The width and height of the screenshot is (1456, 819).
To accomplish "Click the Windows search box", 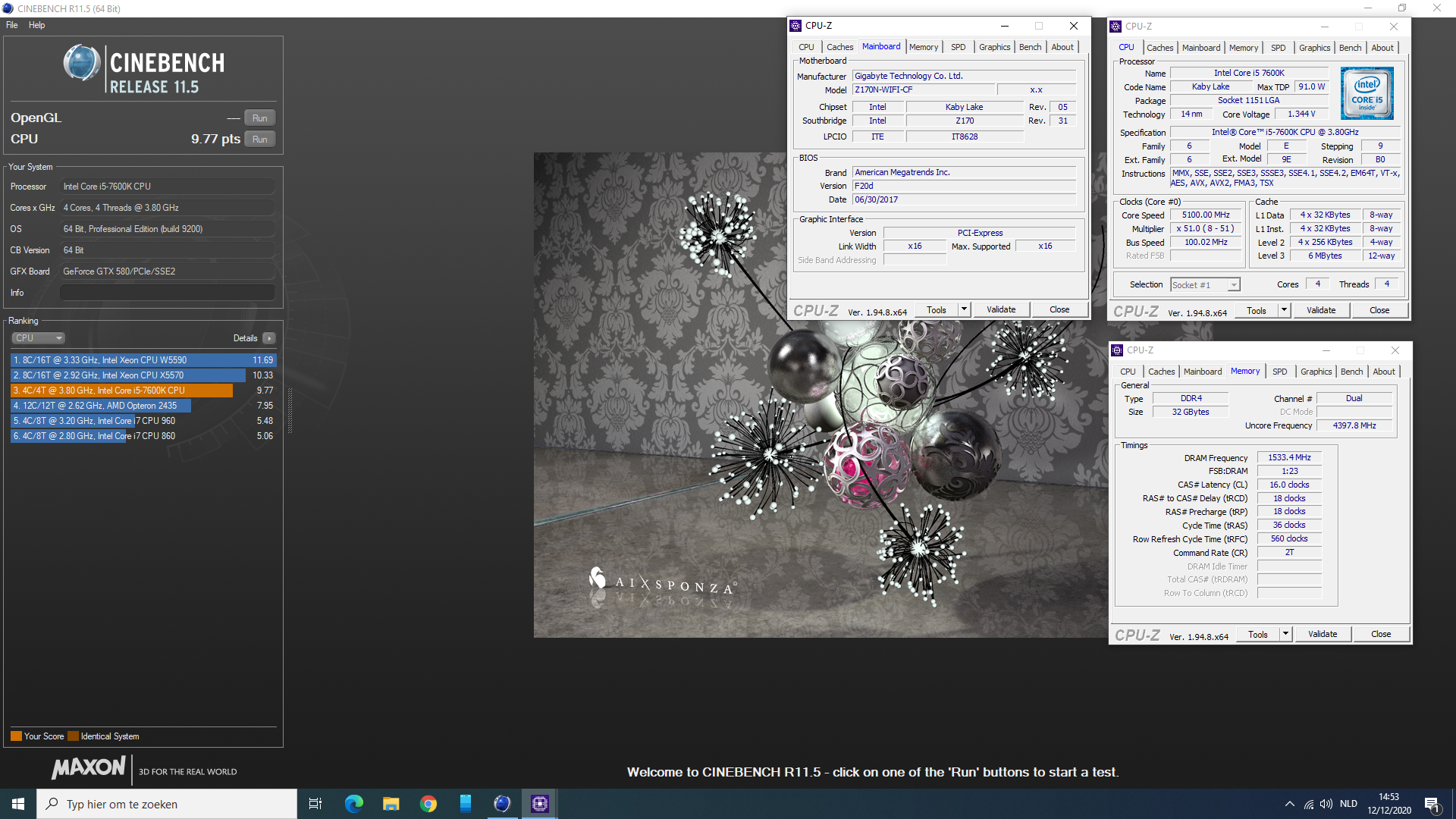I will point(167,804).
